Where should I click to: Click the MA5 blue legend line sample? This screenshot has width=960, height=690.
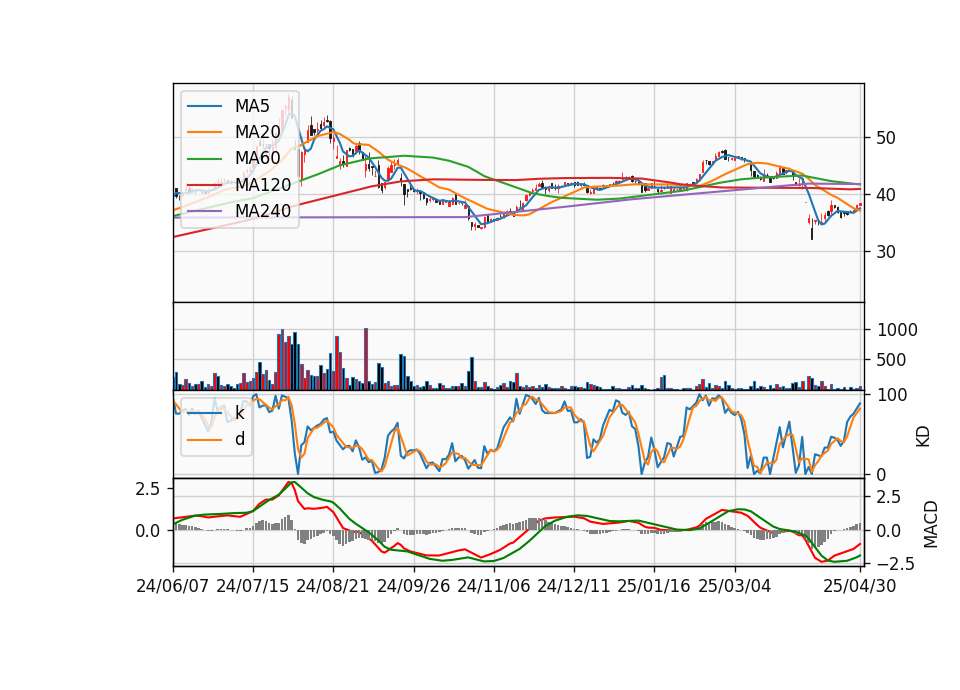pos(205,106)
